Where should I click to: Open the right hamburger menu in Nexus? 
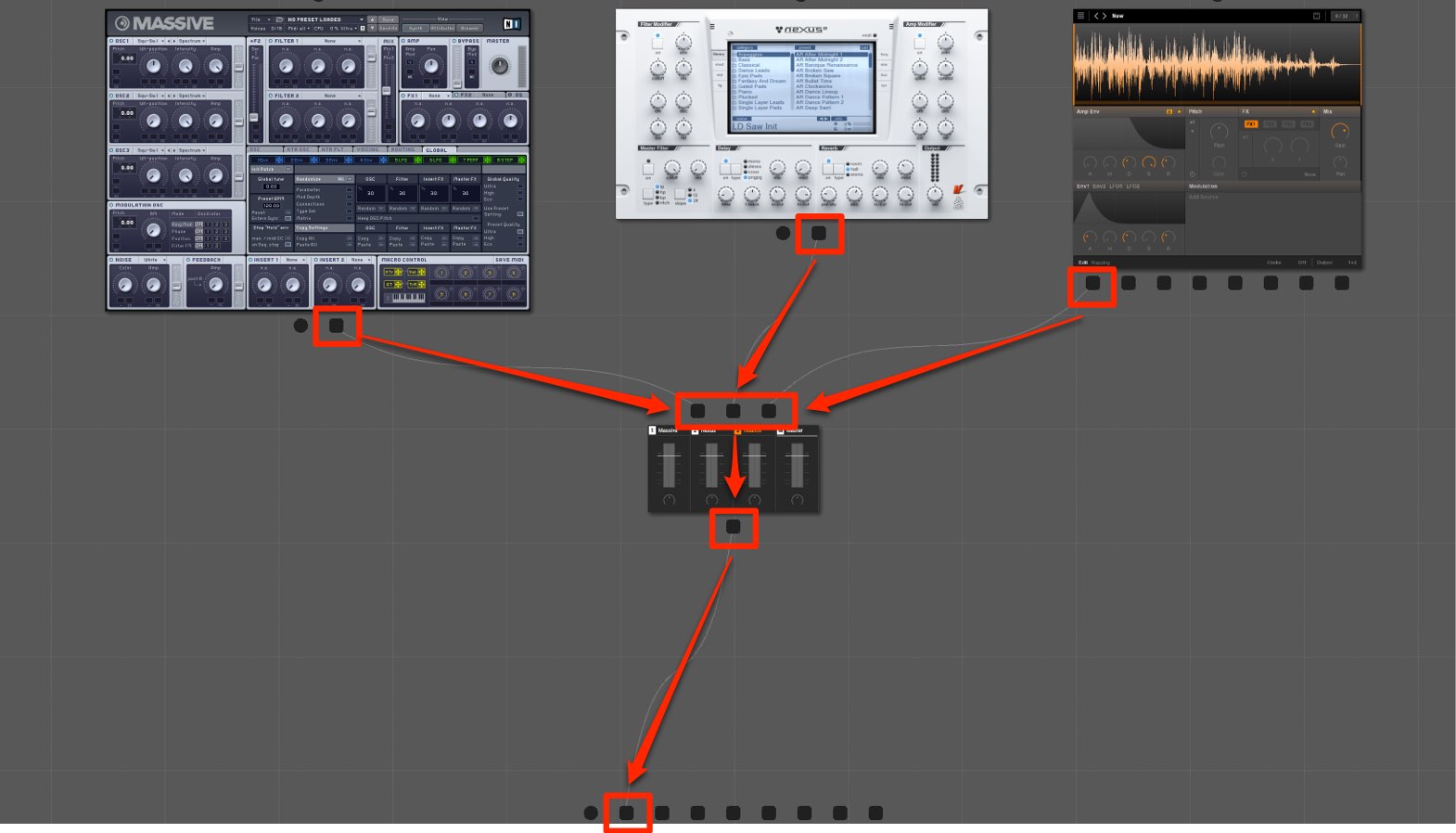point(891,26)
